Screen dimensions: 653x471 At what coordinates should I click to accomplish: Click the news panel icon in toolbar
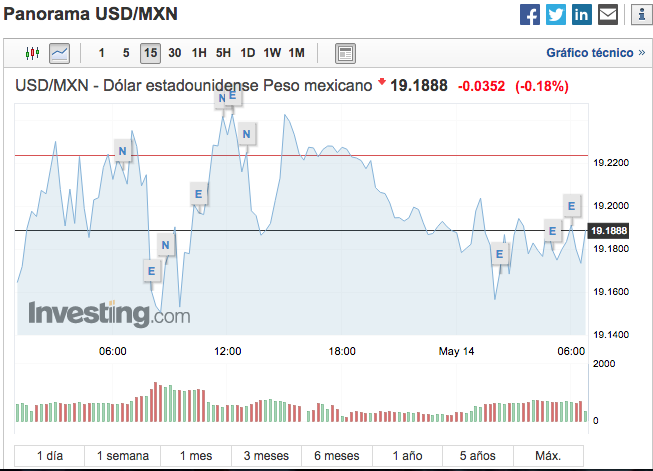click(345, 52)
